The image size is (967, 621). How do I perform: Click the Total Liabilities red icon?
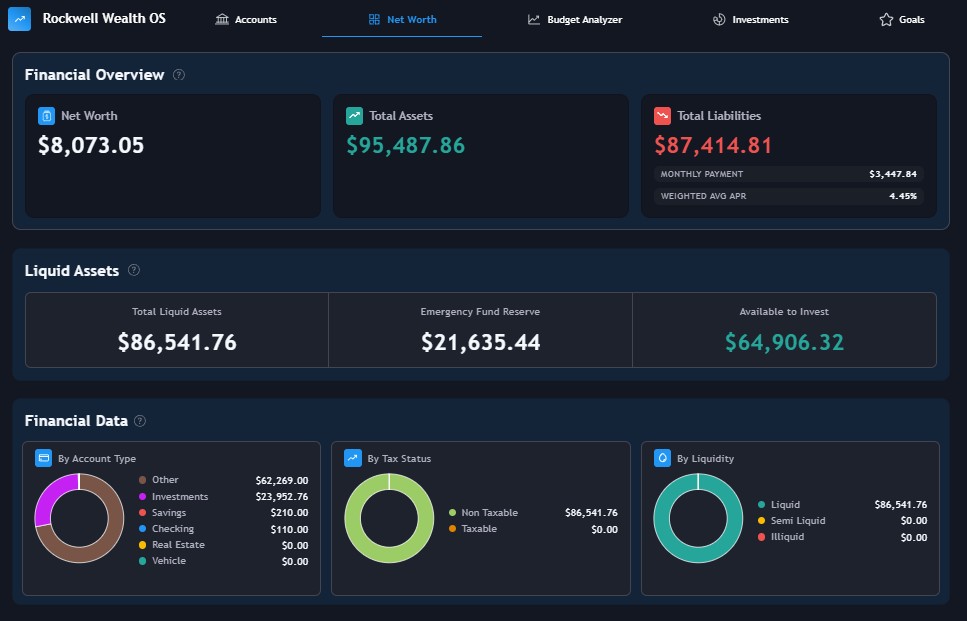click(662, 116)
